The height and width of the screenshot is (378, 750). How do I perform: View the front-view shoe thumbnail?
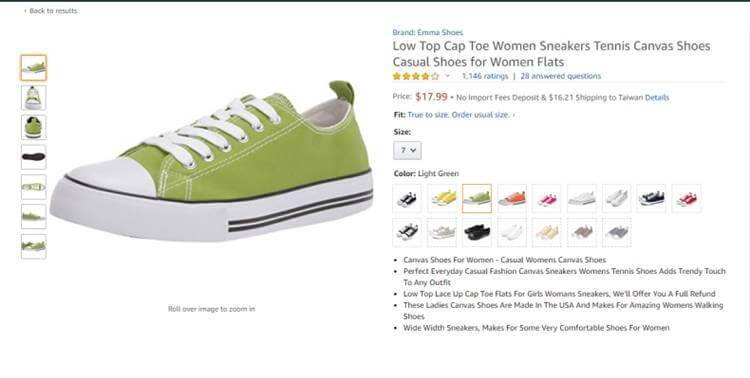coord(33,98)
